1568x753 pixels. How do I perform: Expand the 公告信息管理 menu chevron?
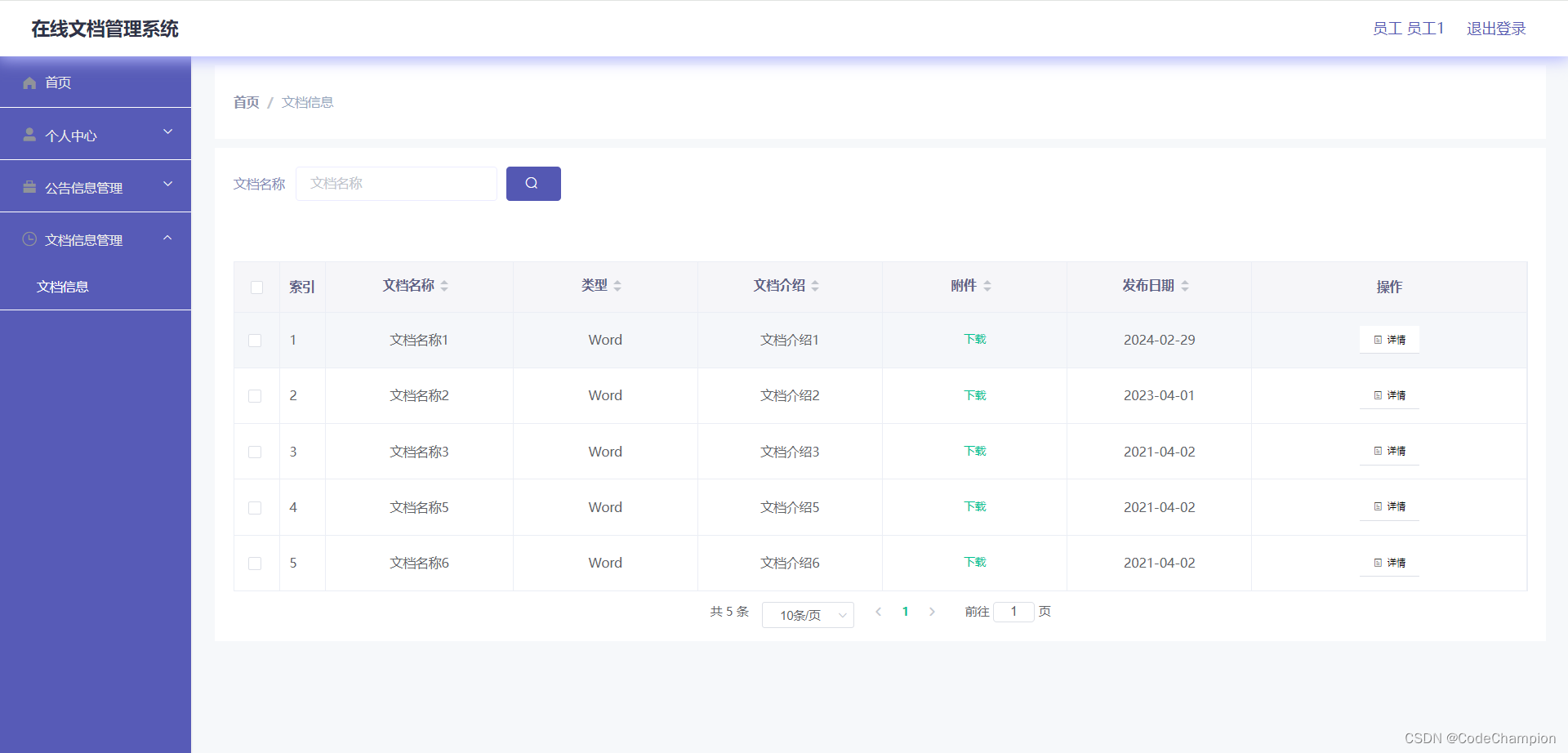tap(168, 184)
